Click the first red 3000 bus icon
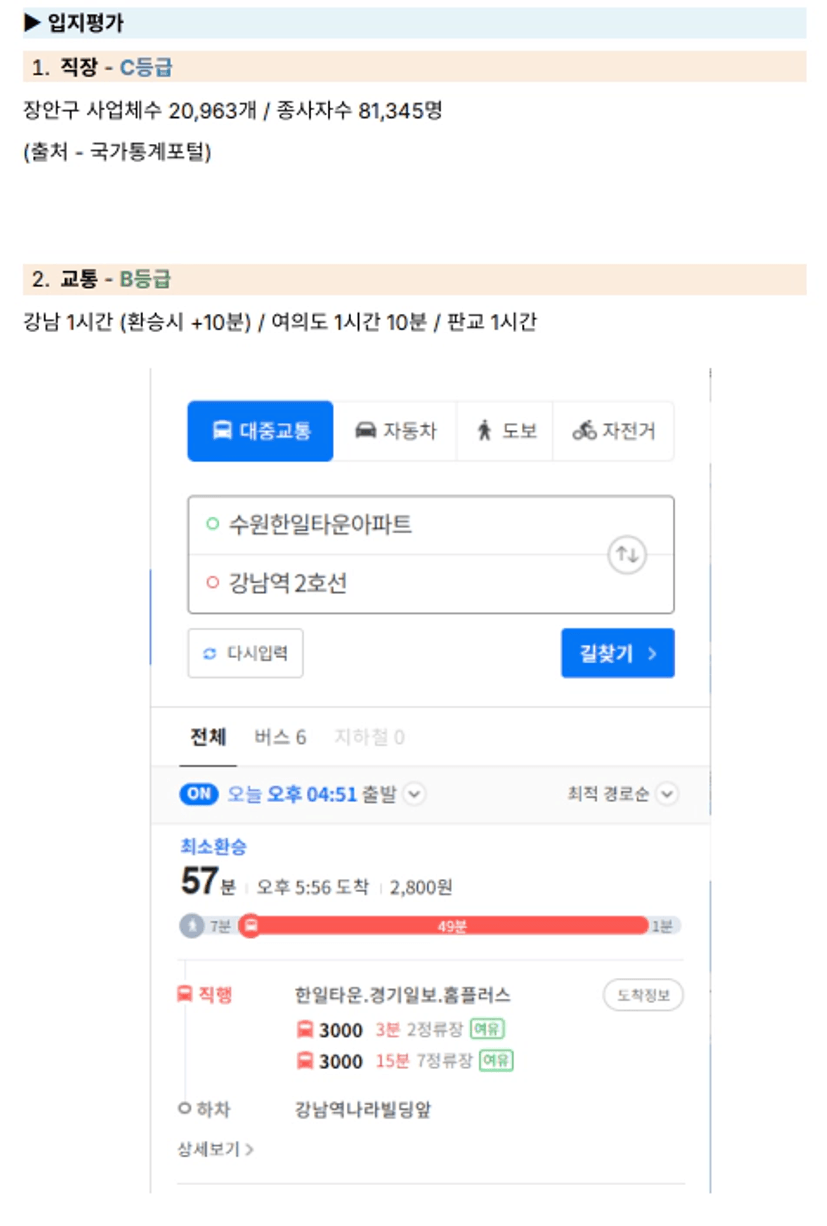This screenshot has width=827, height=1226. point(304,1030)
